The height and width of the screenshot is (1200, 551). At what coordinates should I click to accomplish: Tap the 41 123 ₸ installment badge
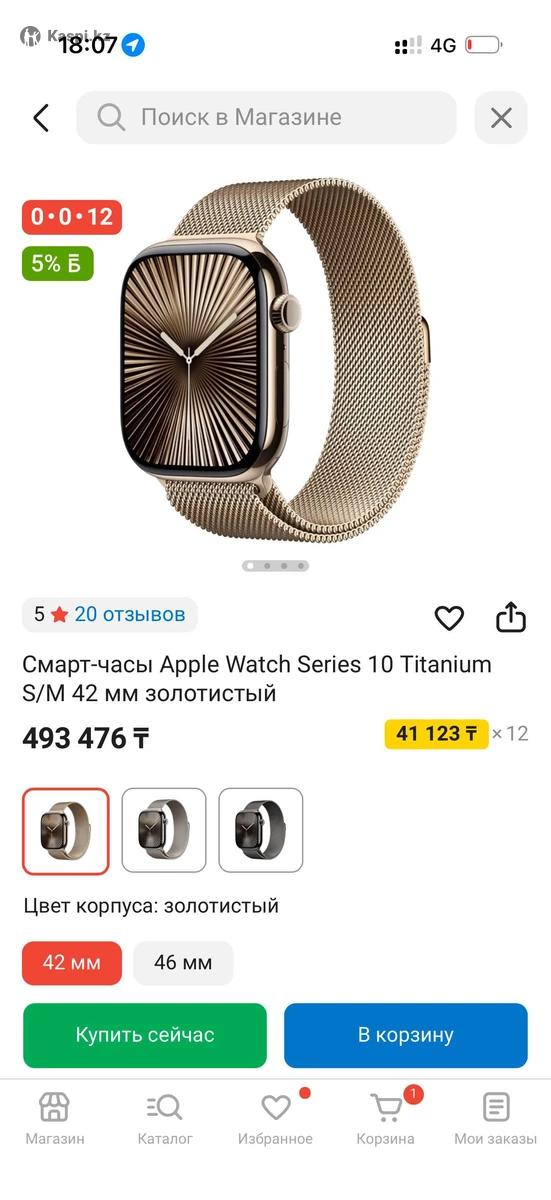coord(437,734)
